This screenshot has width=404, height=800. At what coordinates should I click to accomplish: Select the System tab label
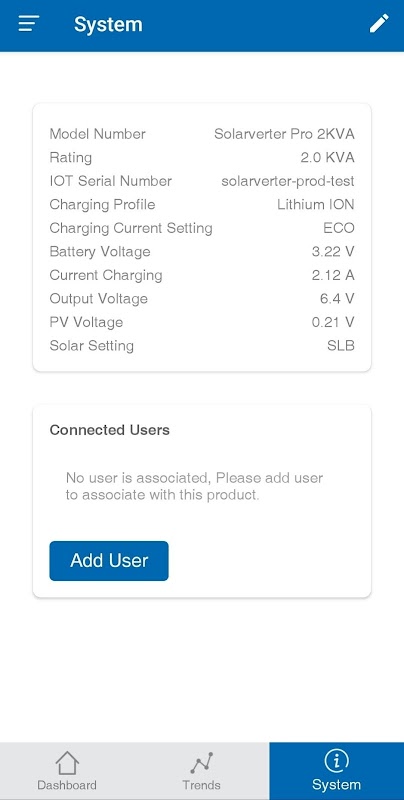click(336, 785)
